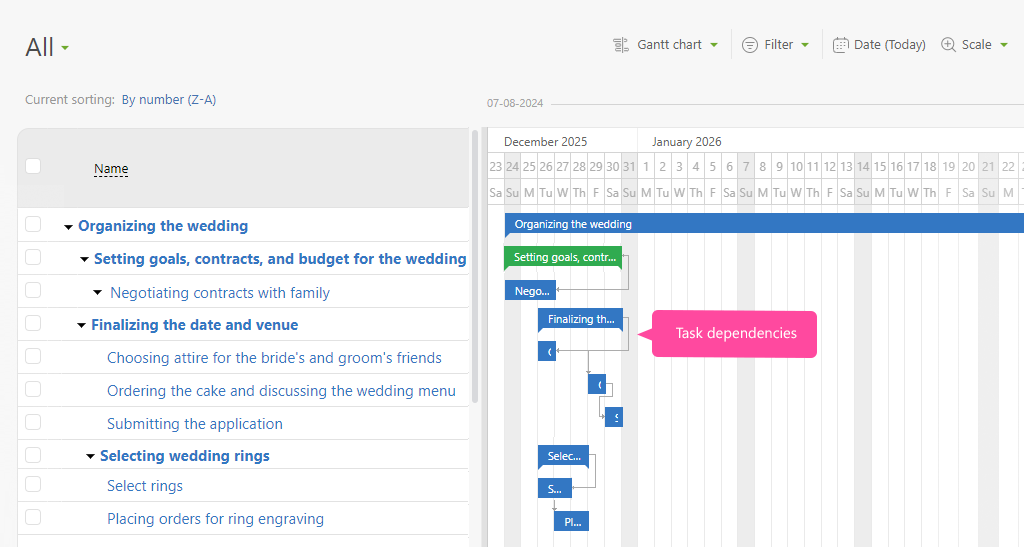The height and width of the screenshot is (547, 1024).
Task: Check the box for Select rings
Action: pyautogui.click(x=33, y=485)
